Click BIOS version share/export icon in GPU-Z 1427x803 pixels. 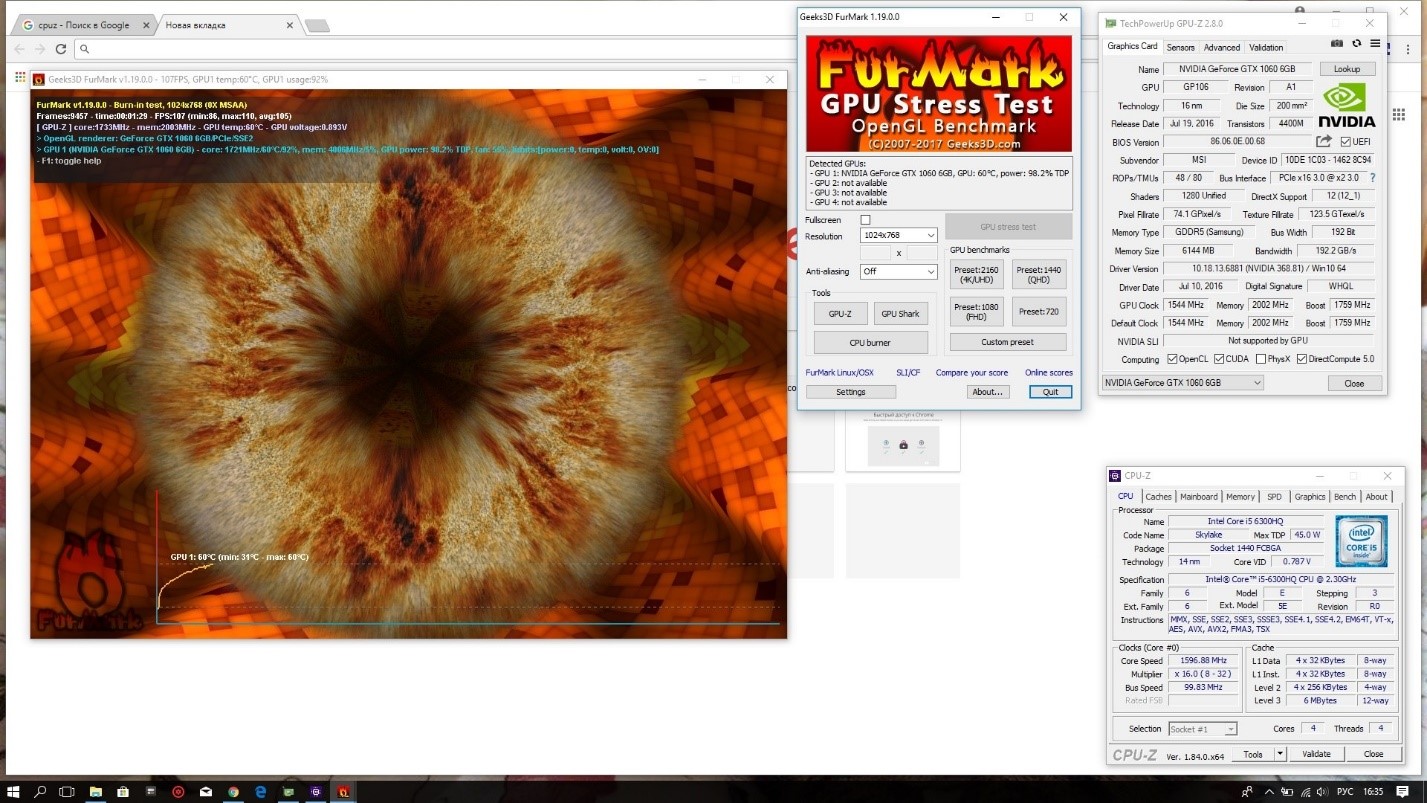coord(1324,142)
